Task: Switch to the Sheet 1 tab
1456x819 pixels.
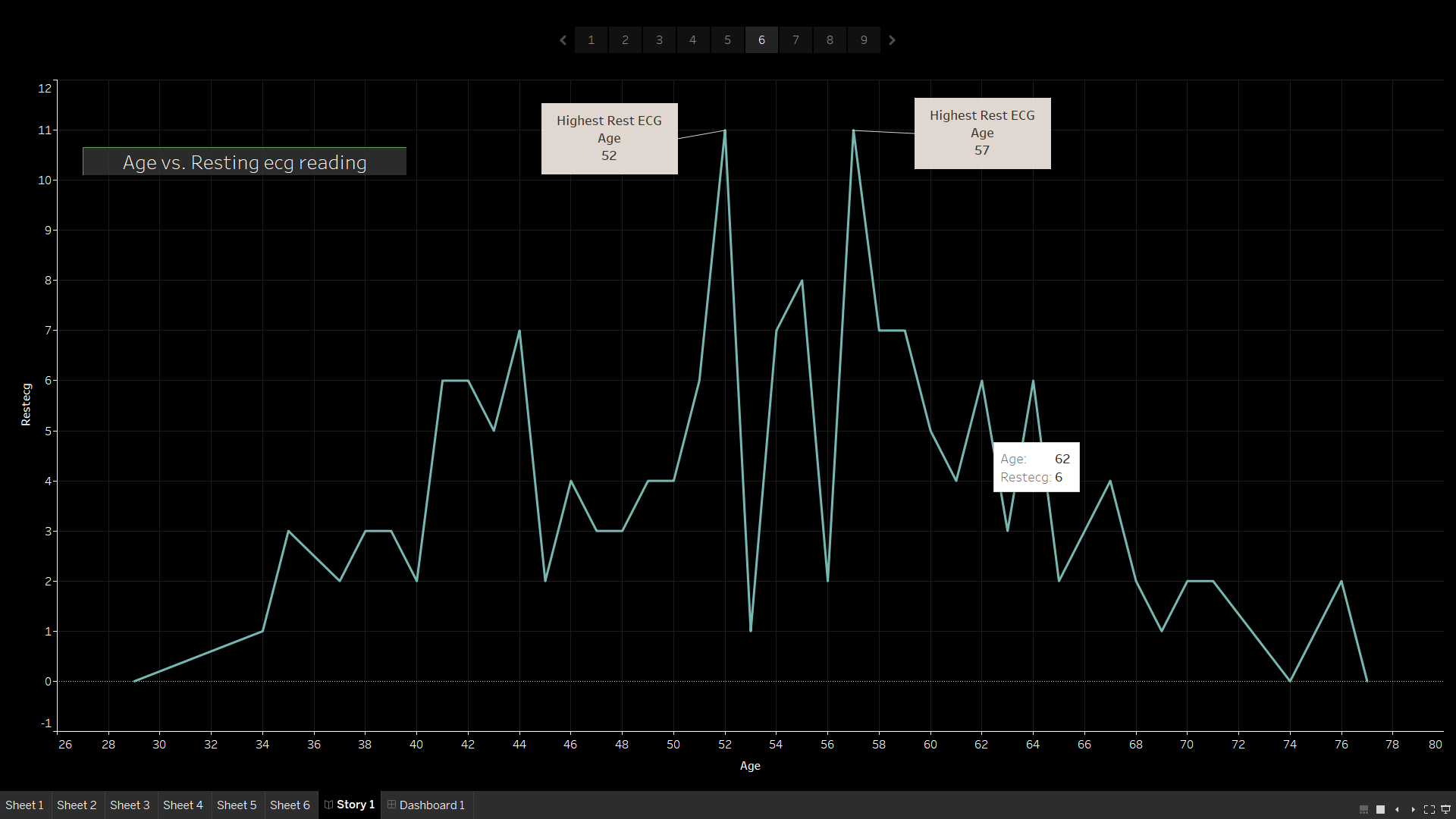Action: [x=25, y=805]
